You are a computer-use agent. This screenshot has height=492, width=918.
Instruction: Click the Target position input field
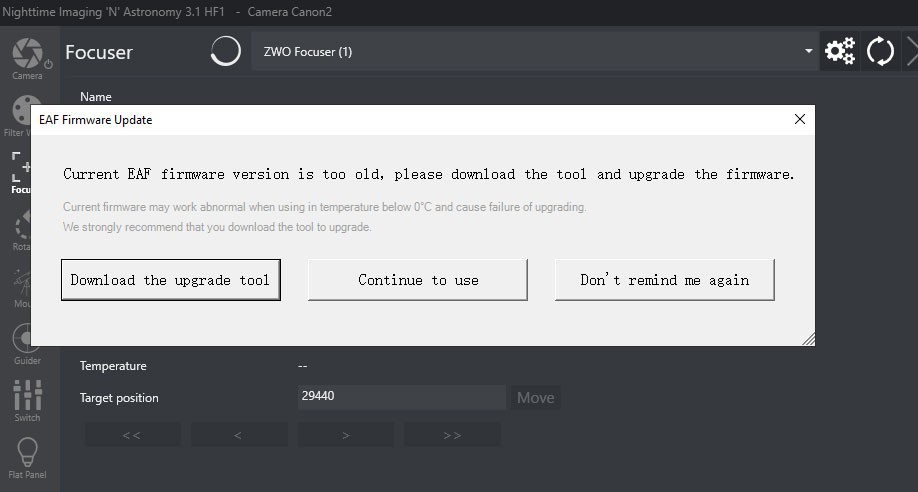[401, 397]
